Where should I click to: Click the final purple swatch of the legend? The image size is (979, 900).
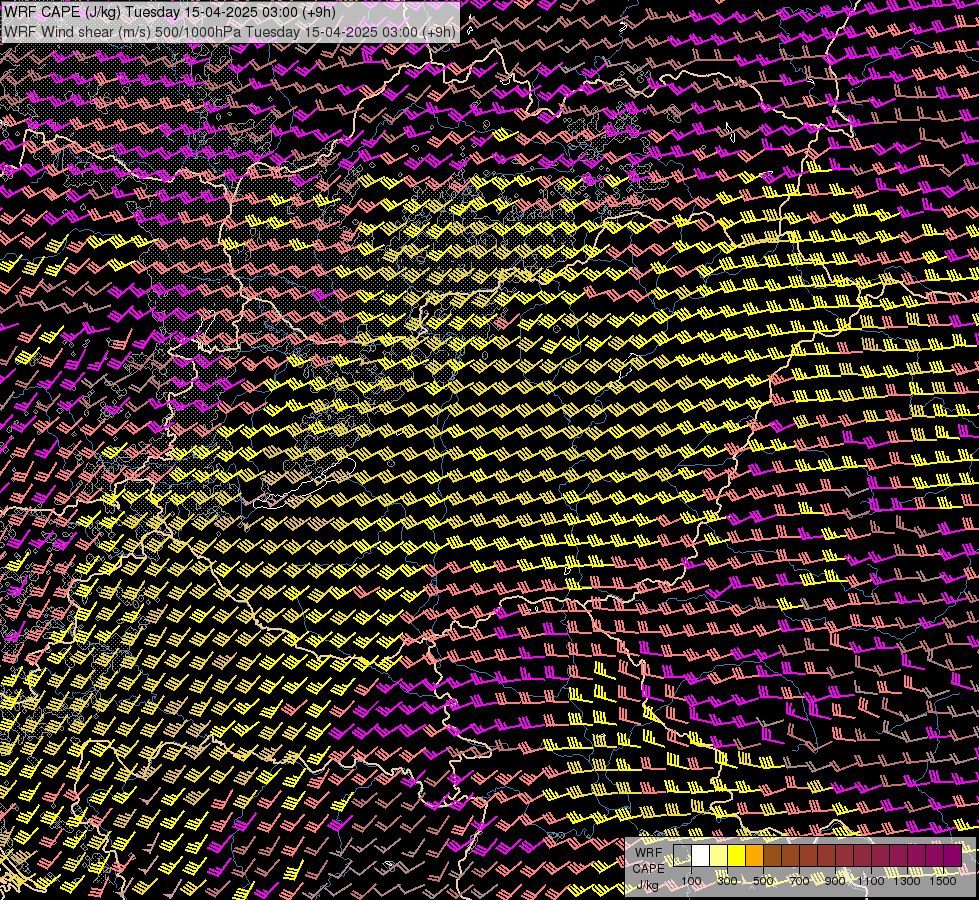click(x=953, y=856)
